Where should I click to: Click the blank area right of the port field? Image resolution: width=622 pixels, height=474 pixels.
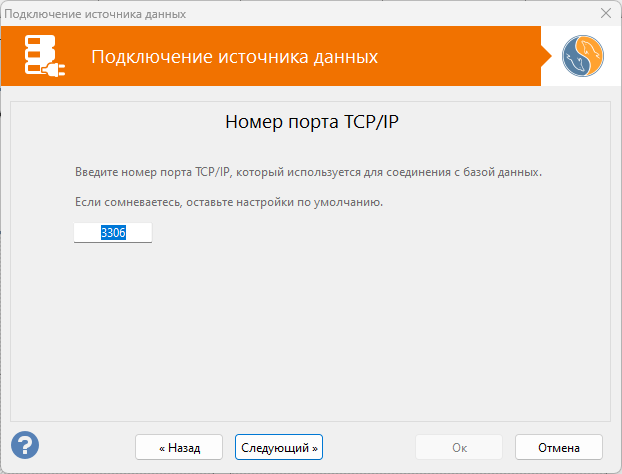coord(350,232)
